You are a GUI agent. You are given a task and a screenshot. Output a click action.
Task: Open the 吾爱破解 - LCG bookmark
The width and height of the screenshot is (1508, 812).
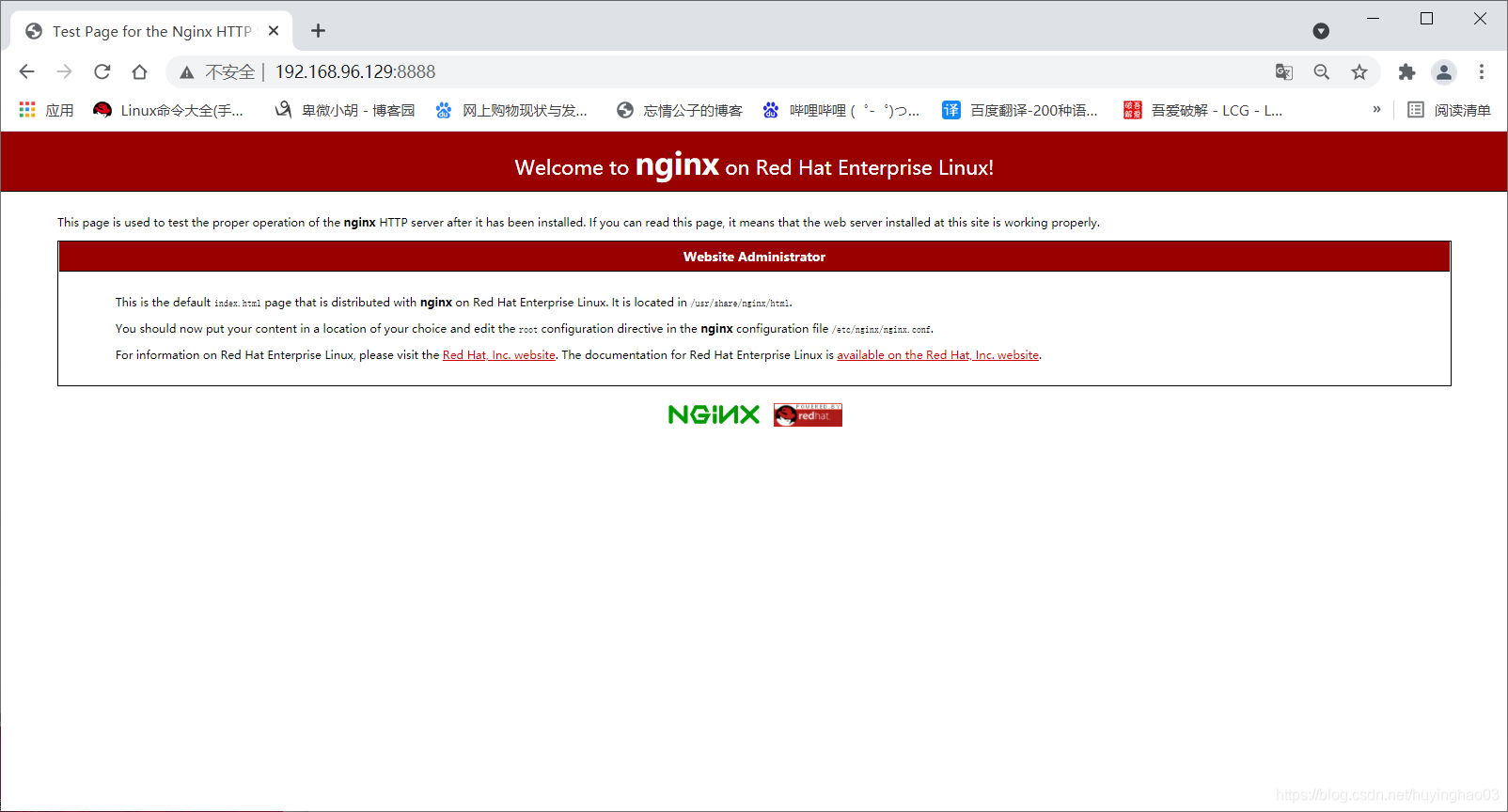[x=1203, y=110]
